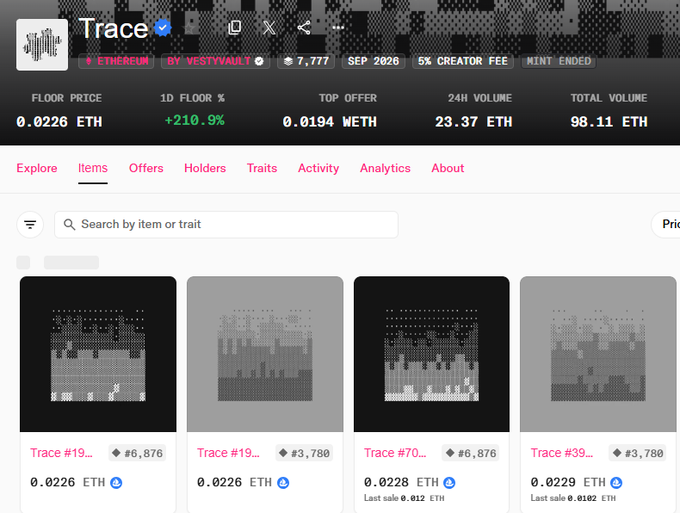Click the 24H volume 23.37 ETH
Image resolution: width=680 pixels, height=513 pixels.
pyautogui.click(x=474, y=122)
